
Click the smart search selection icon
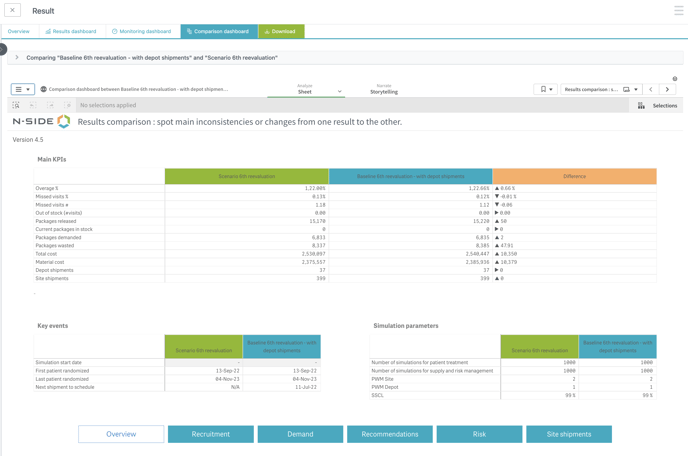click(16, 105)
